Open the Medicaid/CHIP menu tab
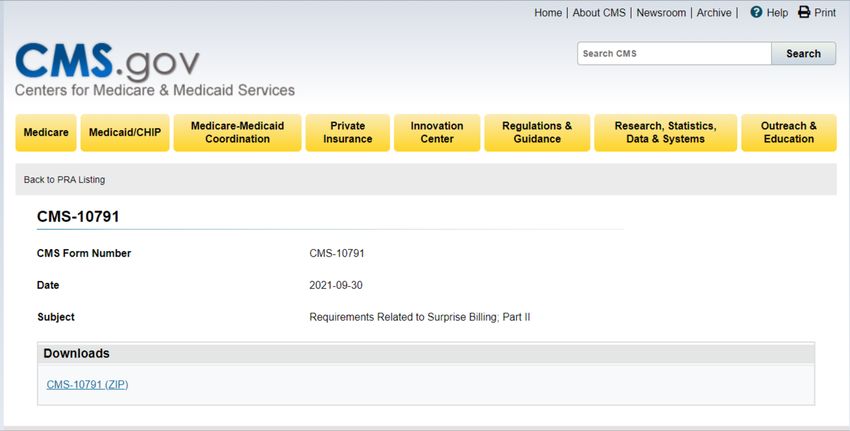 (125, 132)
